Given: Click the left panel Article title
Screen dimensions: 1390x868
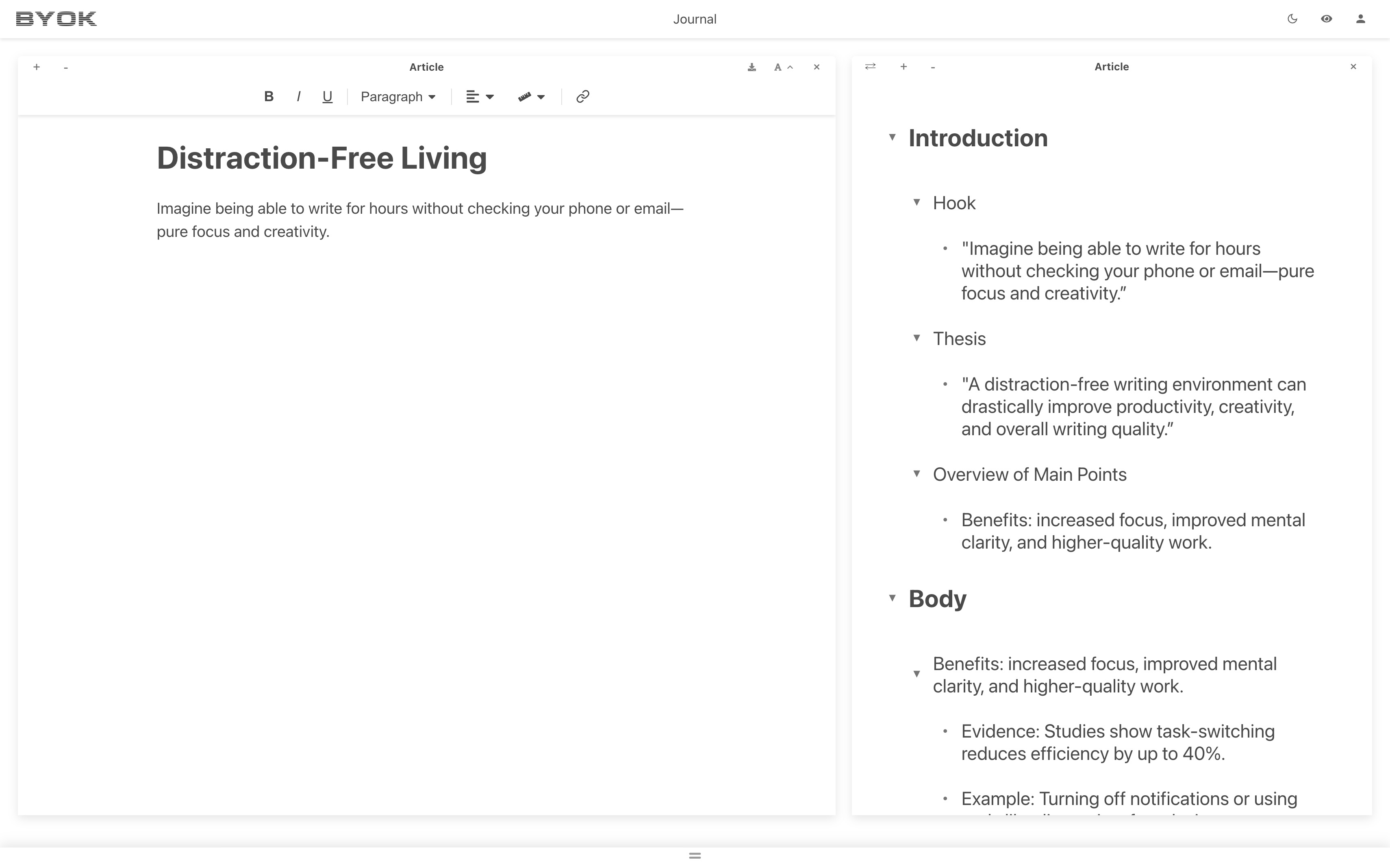Looking at the screenshot, I should [426, 67].
